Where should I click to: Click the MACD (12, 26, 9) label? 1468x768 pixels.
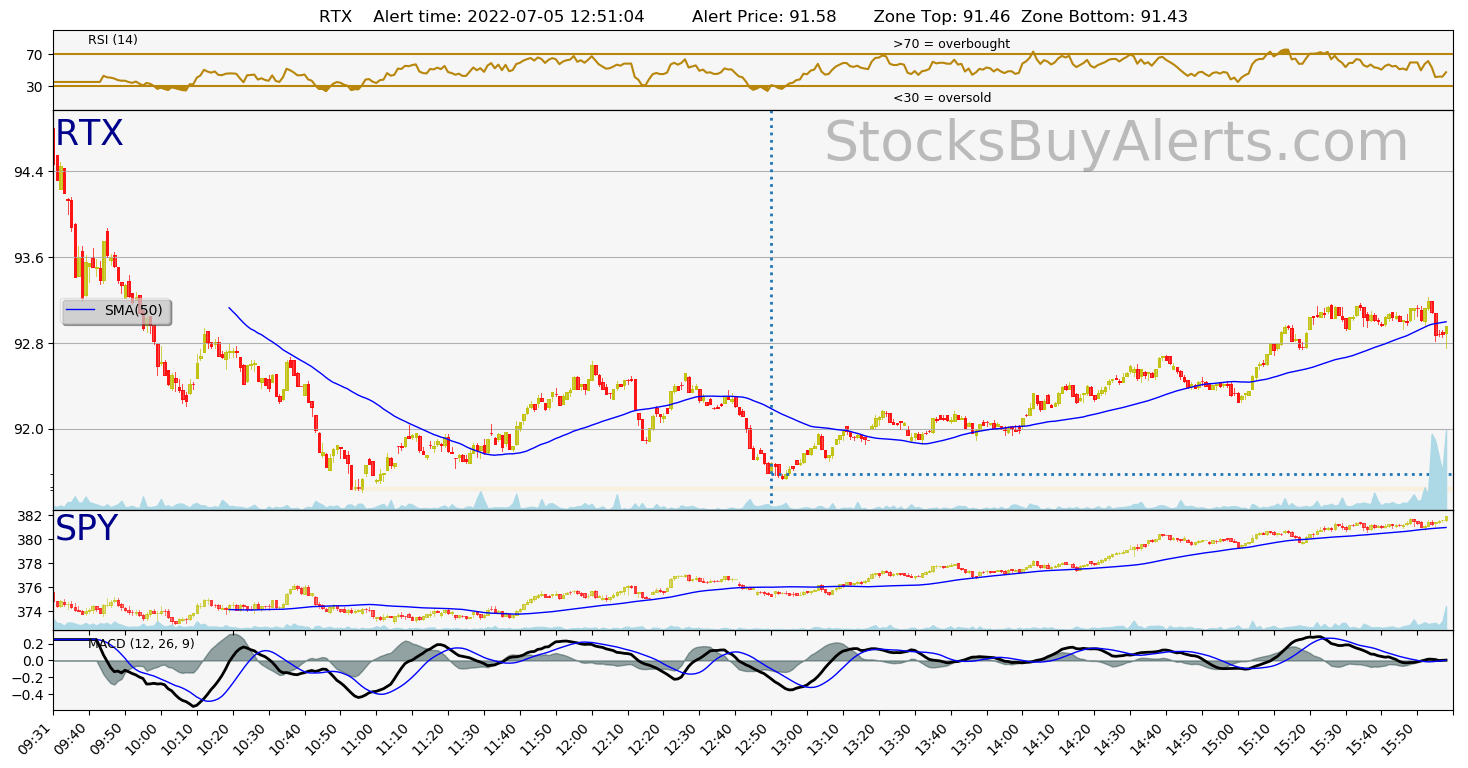pyautogui.click(x=141, y=643)
